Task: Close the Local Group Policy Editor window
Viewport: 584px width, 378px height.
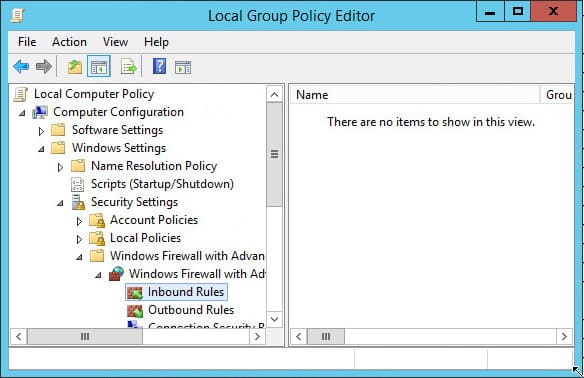Action: [x=554, y=12]
